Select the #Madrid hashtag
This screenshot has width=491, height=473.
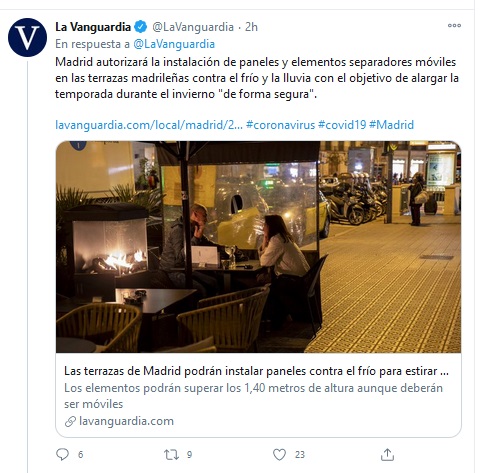coord(392,125)
